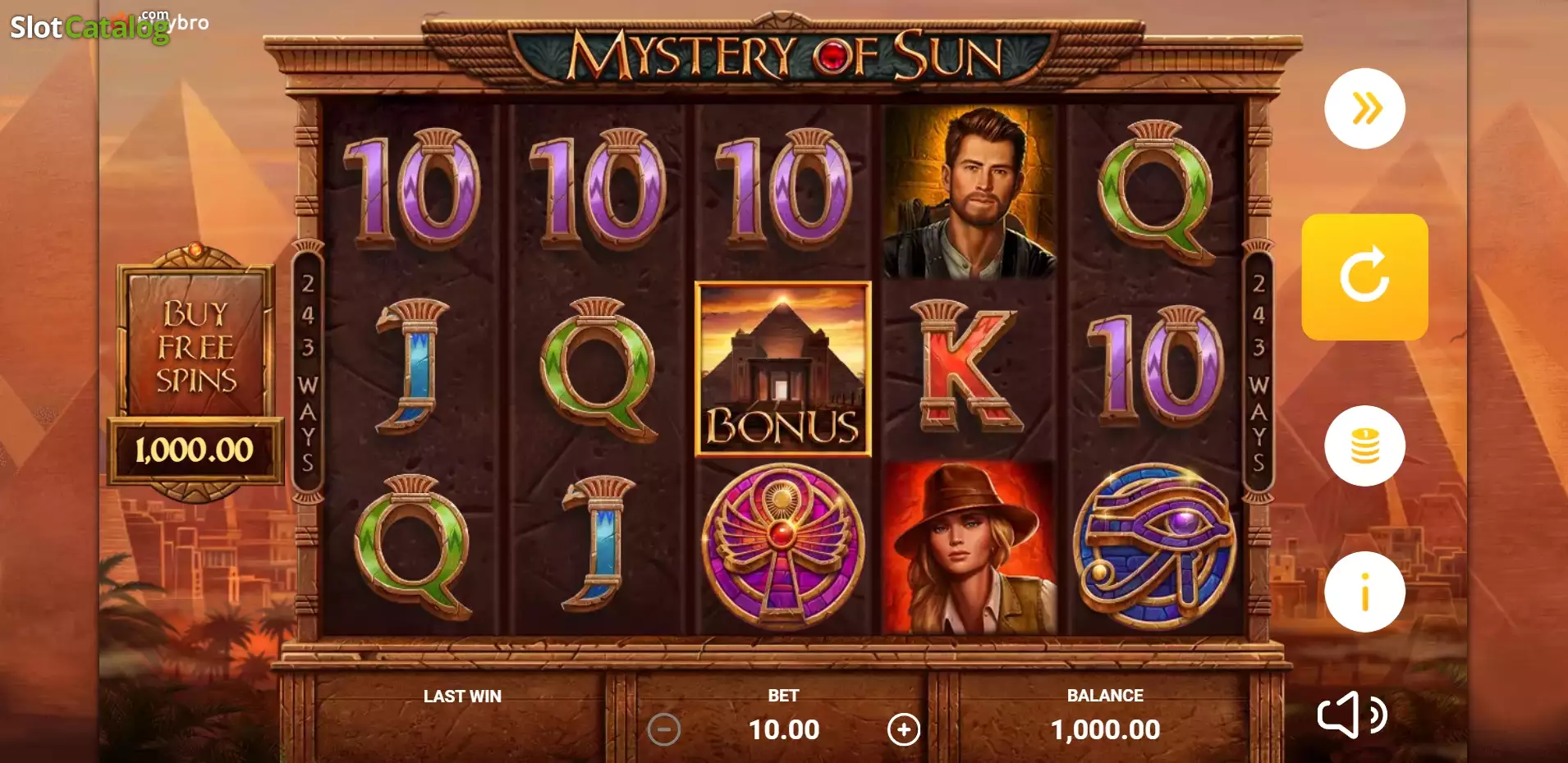Select the male explorer symbol
The width and height of the screenshot is (1568, 763).
pos(970,193)
